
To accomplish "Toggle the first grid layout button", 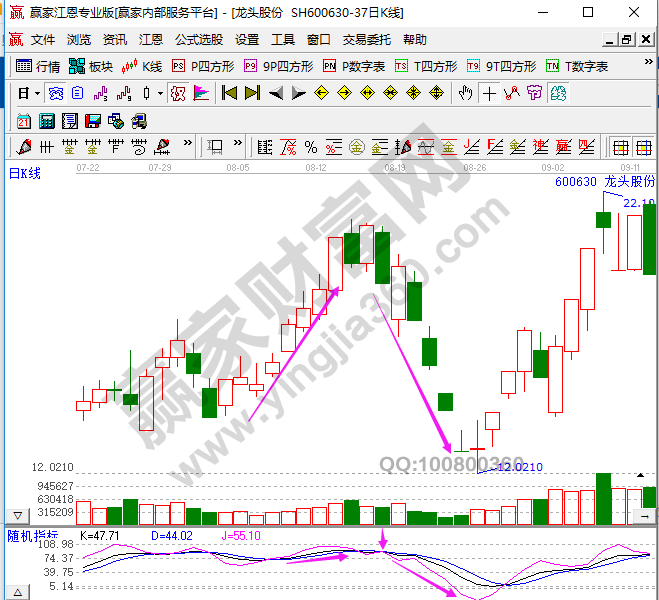I will (x=620, y=148).
